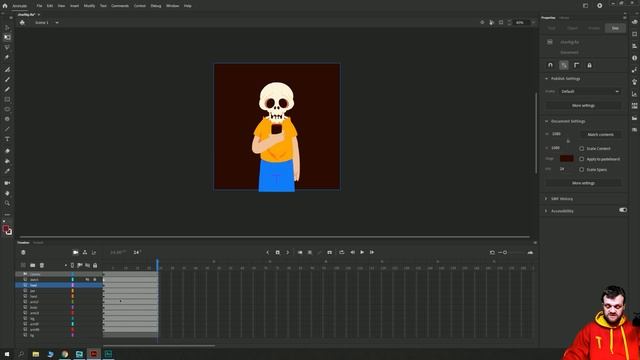This screenshot has width=640, height=360.
Task: Click the Windows Start button
Action: point(7,354)
